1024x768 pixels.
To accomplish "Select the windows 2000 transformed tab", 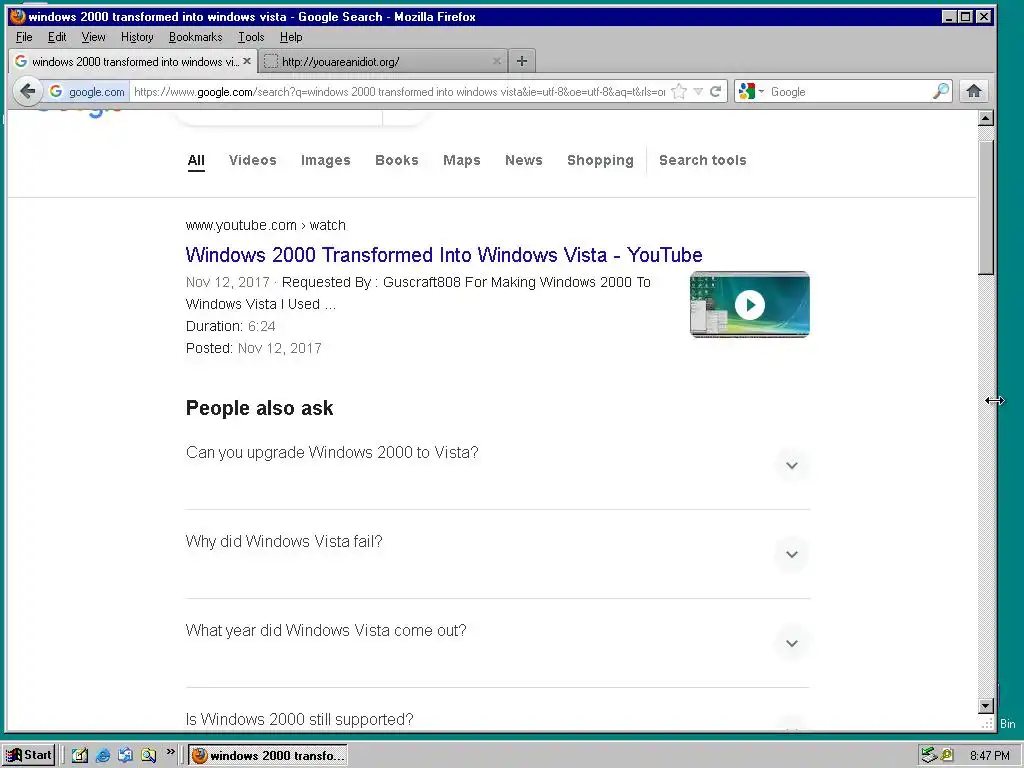I will (x=133, y=61).
